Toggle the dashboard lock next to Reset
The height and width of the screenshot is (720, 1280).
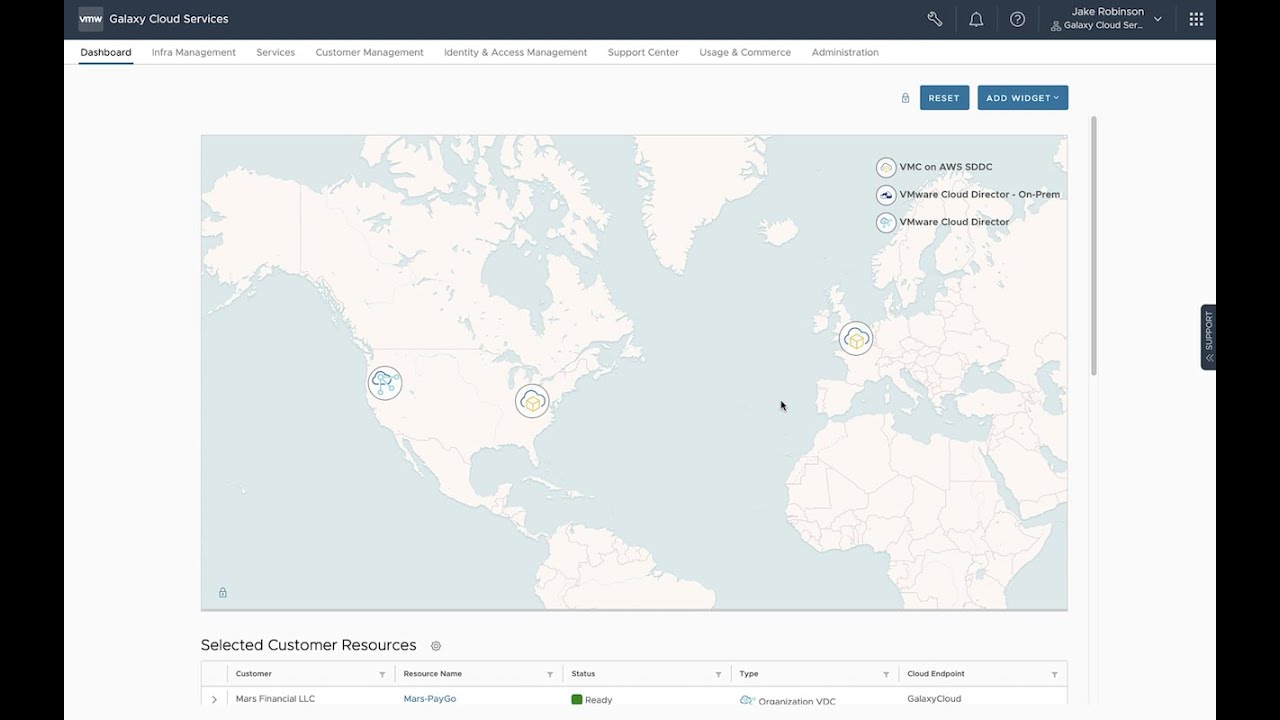click(x=905, y=98)
